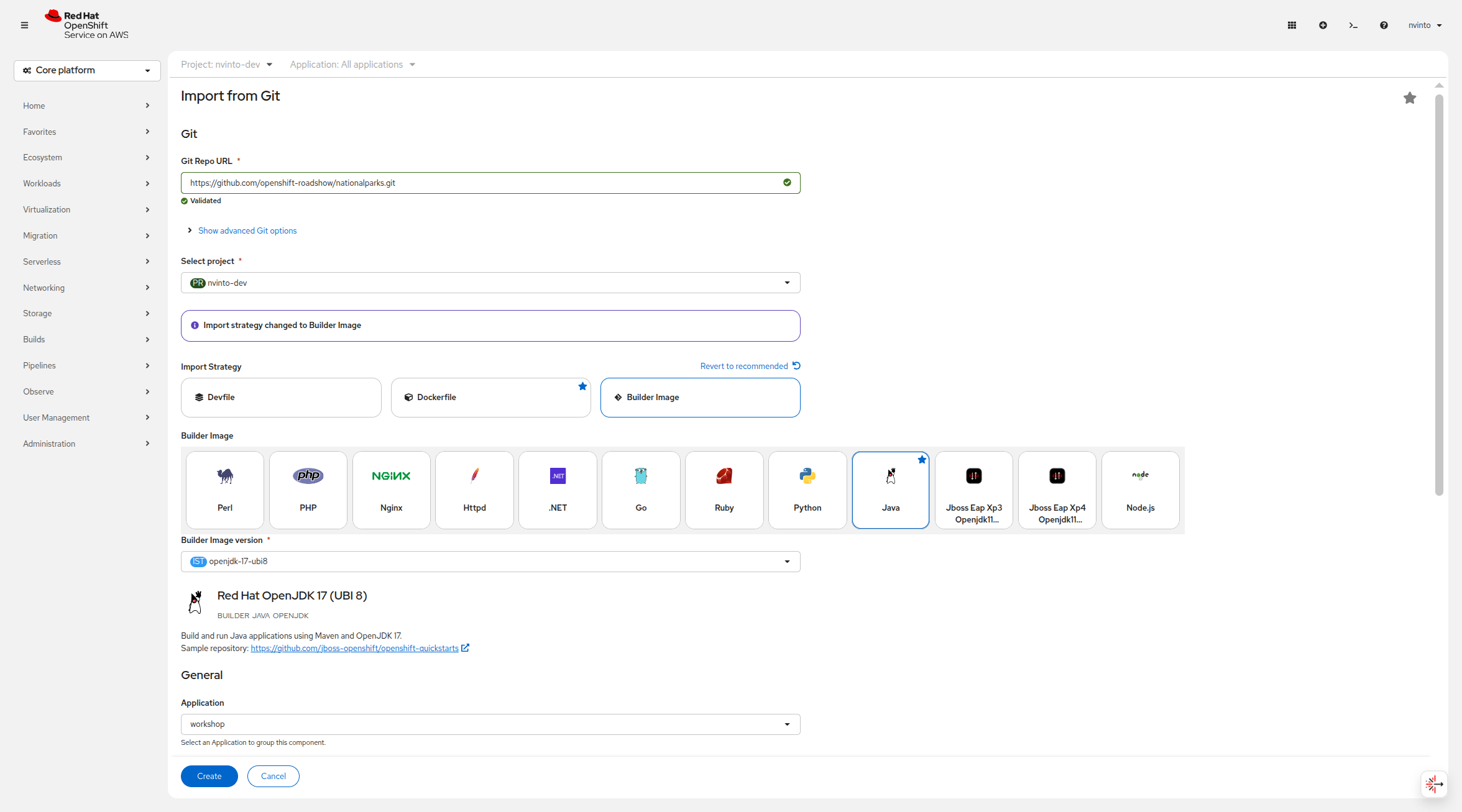1462x812 pixels.
Task: Select the Go builder image
Action: point(641,490)
